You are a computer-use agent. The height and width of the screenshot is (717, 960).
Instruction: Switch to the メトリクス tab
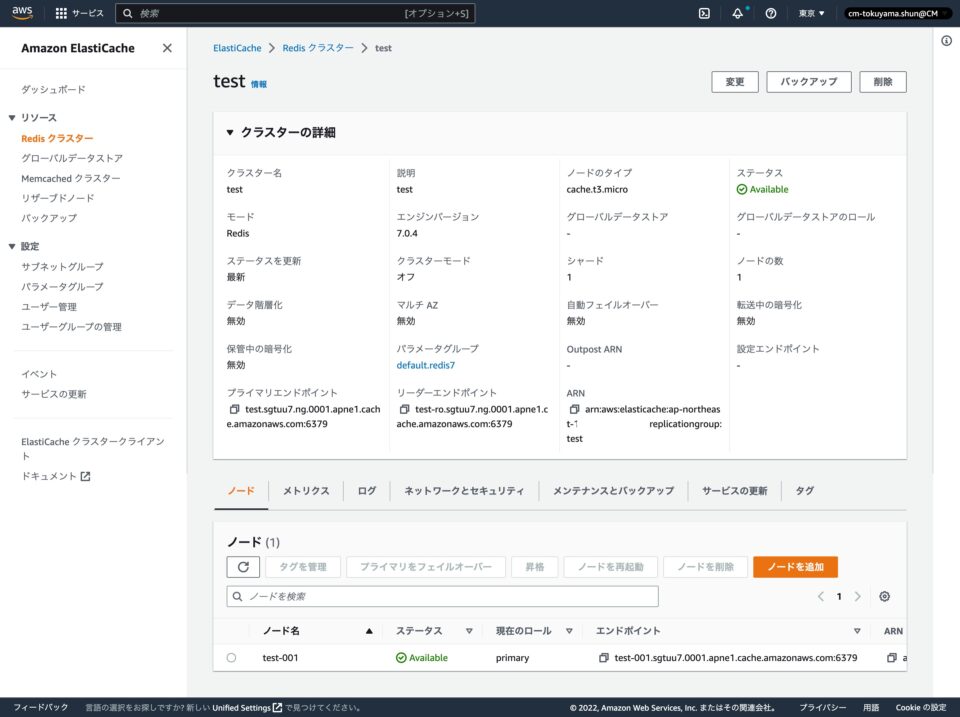pos(306,490)
